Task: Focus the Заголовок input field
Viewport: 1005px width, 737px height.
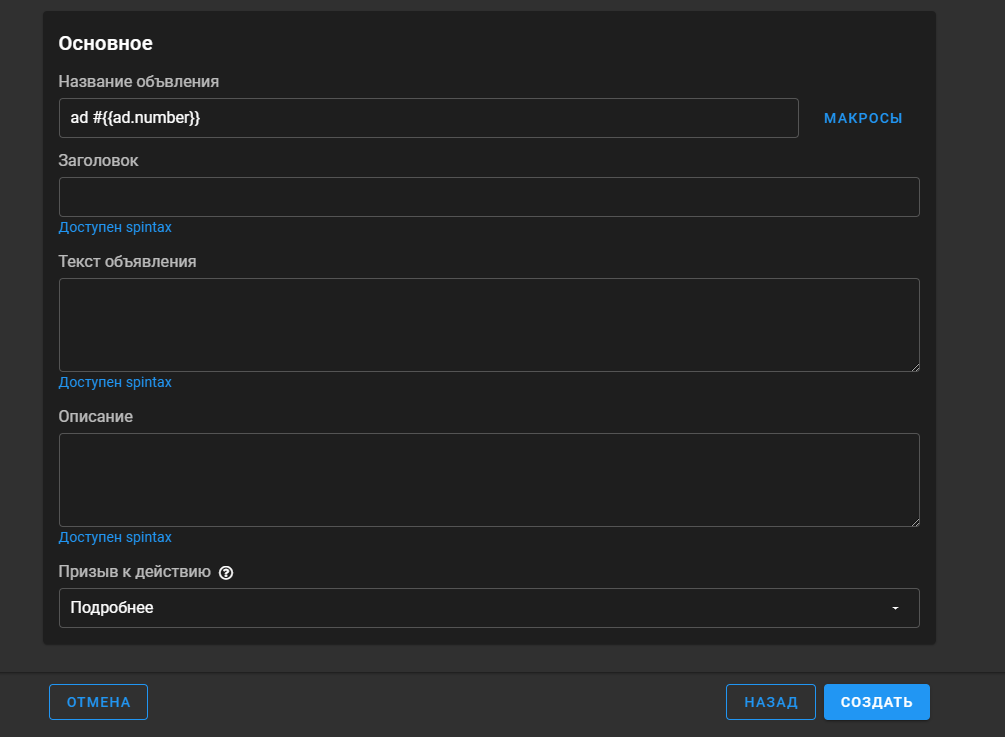Action: 489,197
